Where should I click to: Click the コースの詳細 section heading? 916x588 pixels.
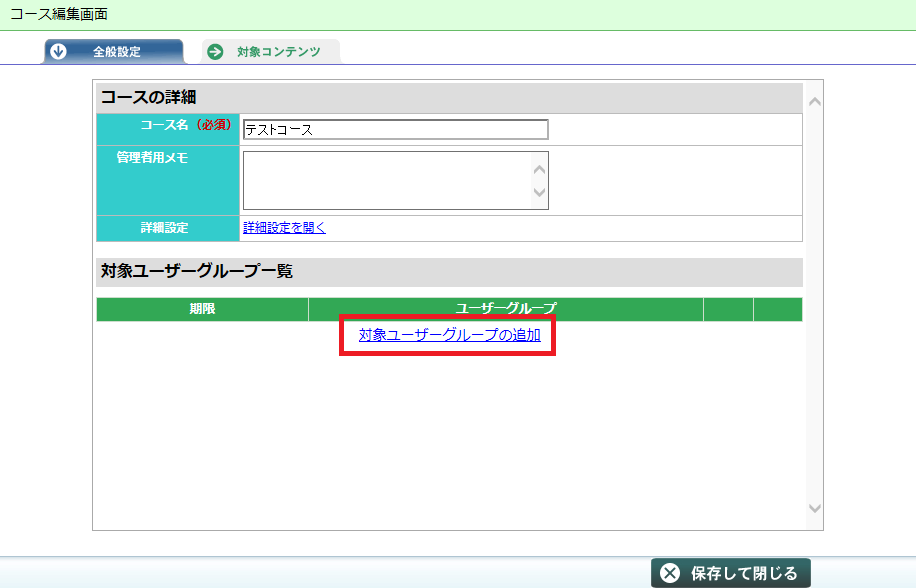[x=148, y=97]
